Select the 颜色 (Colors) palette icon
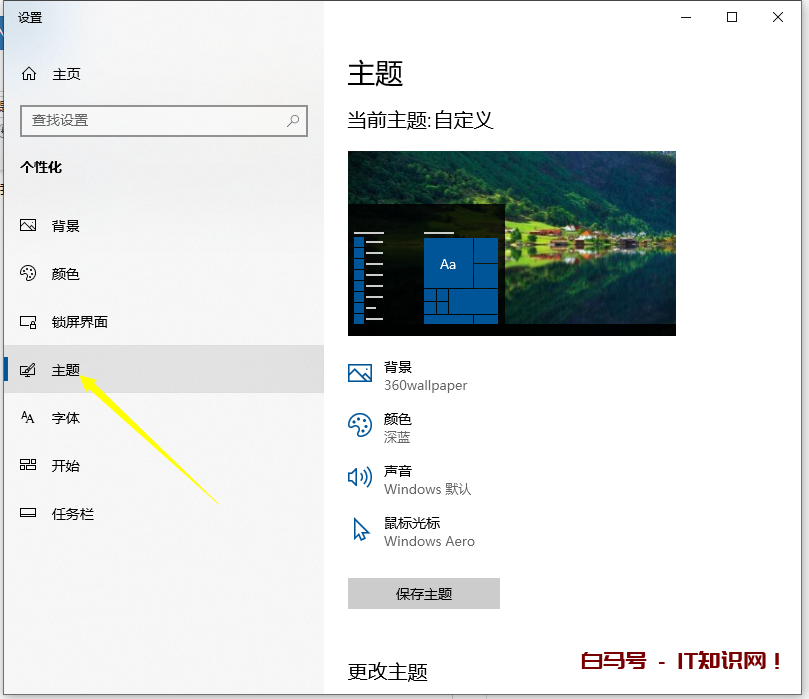The height and width of the screenshot is (699, 809). 30,273
